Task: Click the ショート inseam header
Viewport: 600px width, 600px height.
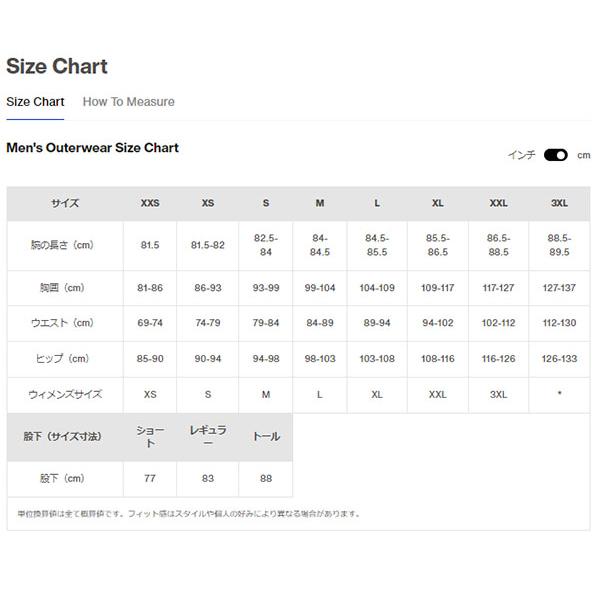Action: click(150, 437)
